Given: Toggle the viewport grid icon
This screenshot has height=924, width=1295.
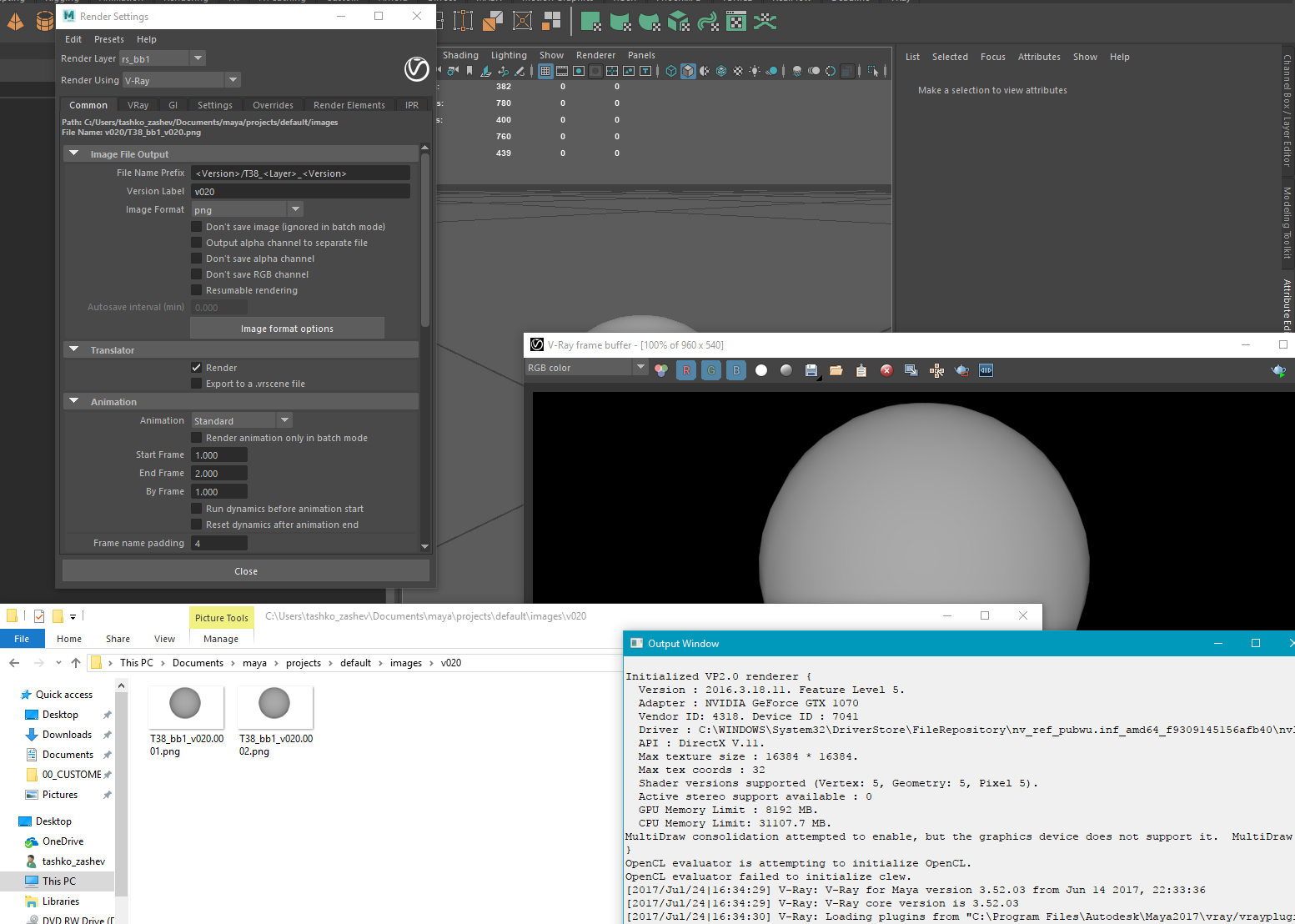Looking at the screenshot, I should [545, 71].
